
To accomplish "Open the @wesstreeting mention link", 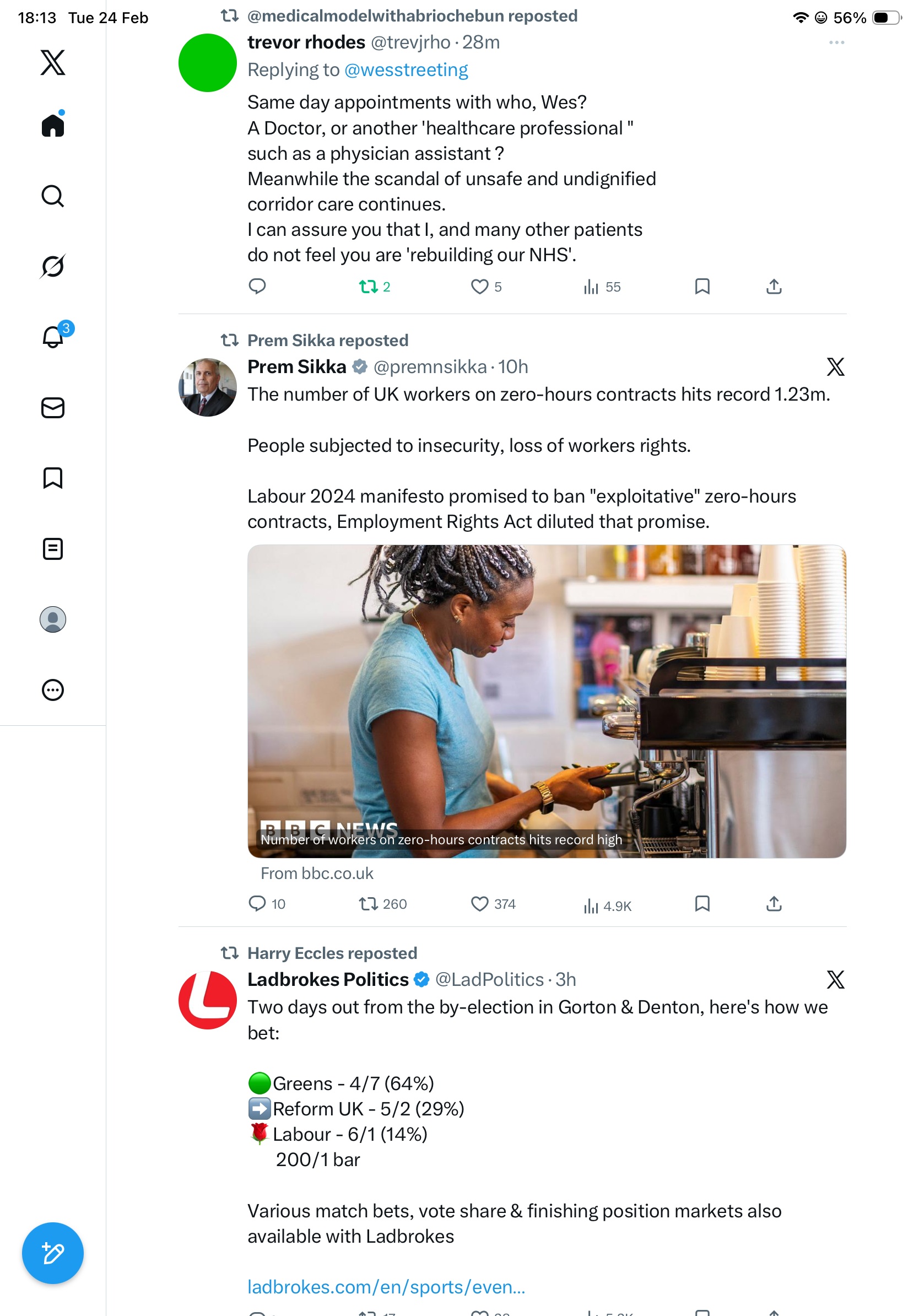I will click(x=406, y=70).
